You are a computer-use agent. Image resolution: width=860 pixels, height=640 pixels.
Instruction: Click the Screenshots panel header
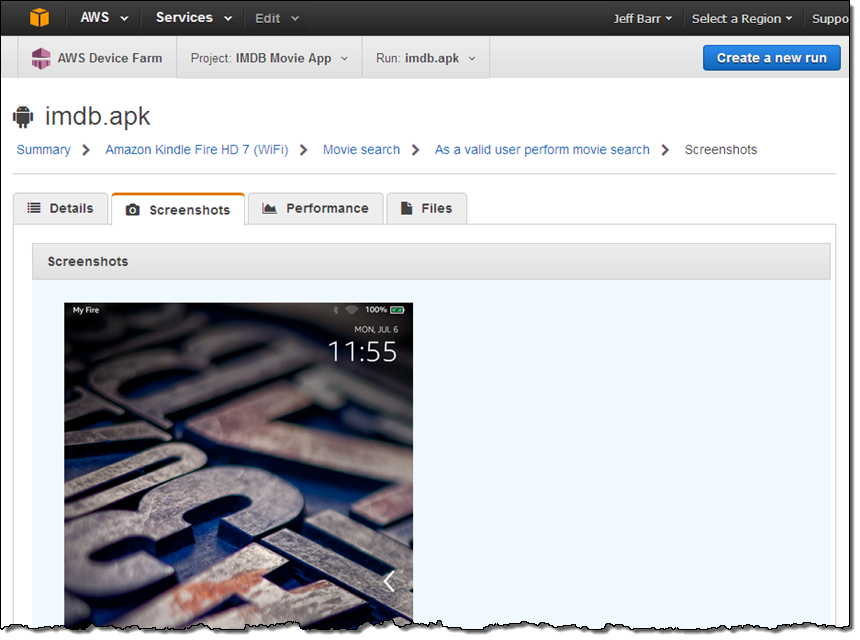[431, 262]
